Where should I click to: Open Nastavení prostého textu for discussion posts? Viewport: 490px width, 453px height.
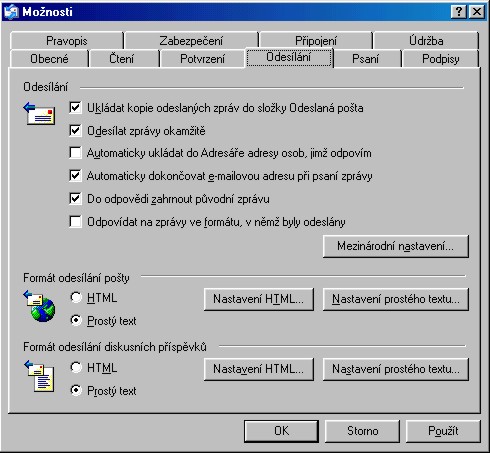click(x=396, y=369)
